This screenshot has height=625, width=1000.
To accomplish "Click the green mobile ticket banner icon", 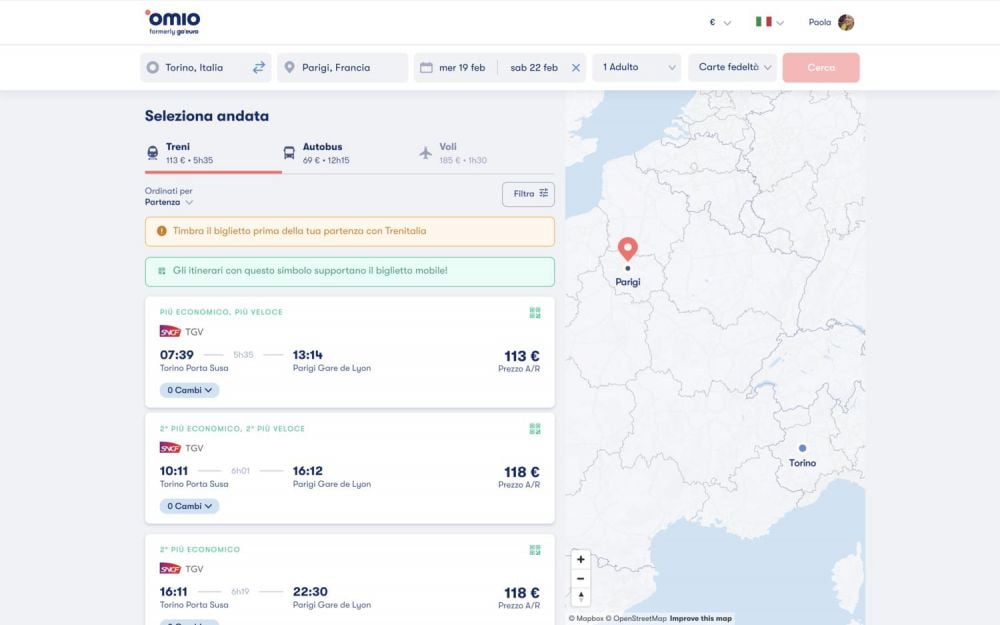I will 164,271.
